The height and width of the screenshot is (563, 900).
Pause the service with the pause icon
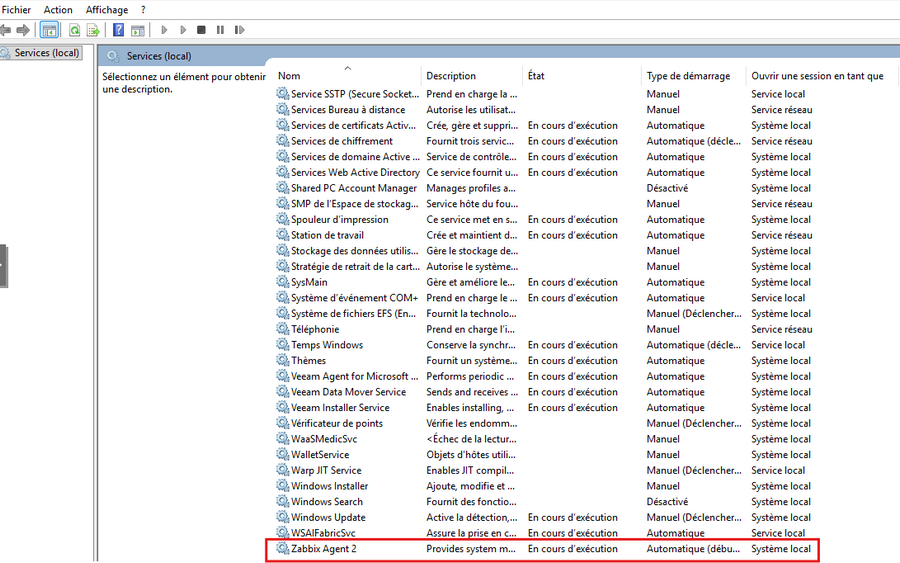click(x=220, y=30)
